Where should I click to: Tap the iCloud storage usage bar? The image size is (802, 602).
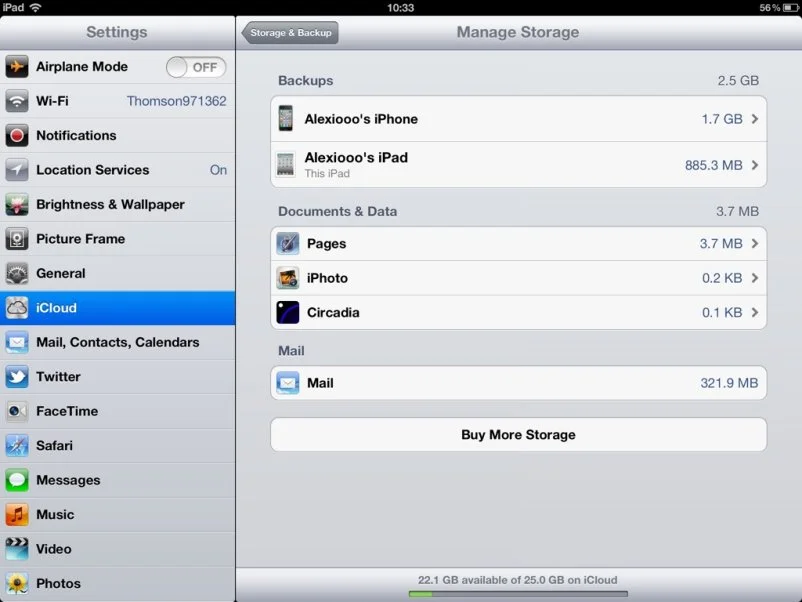click(518, 594)
